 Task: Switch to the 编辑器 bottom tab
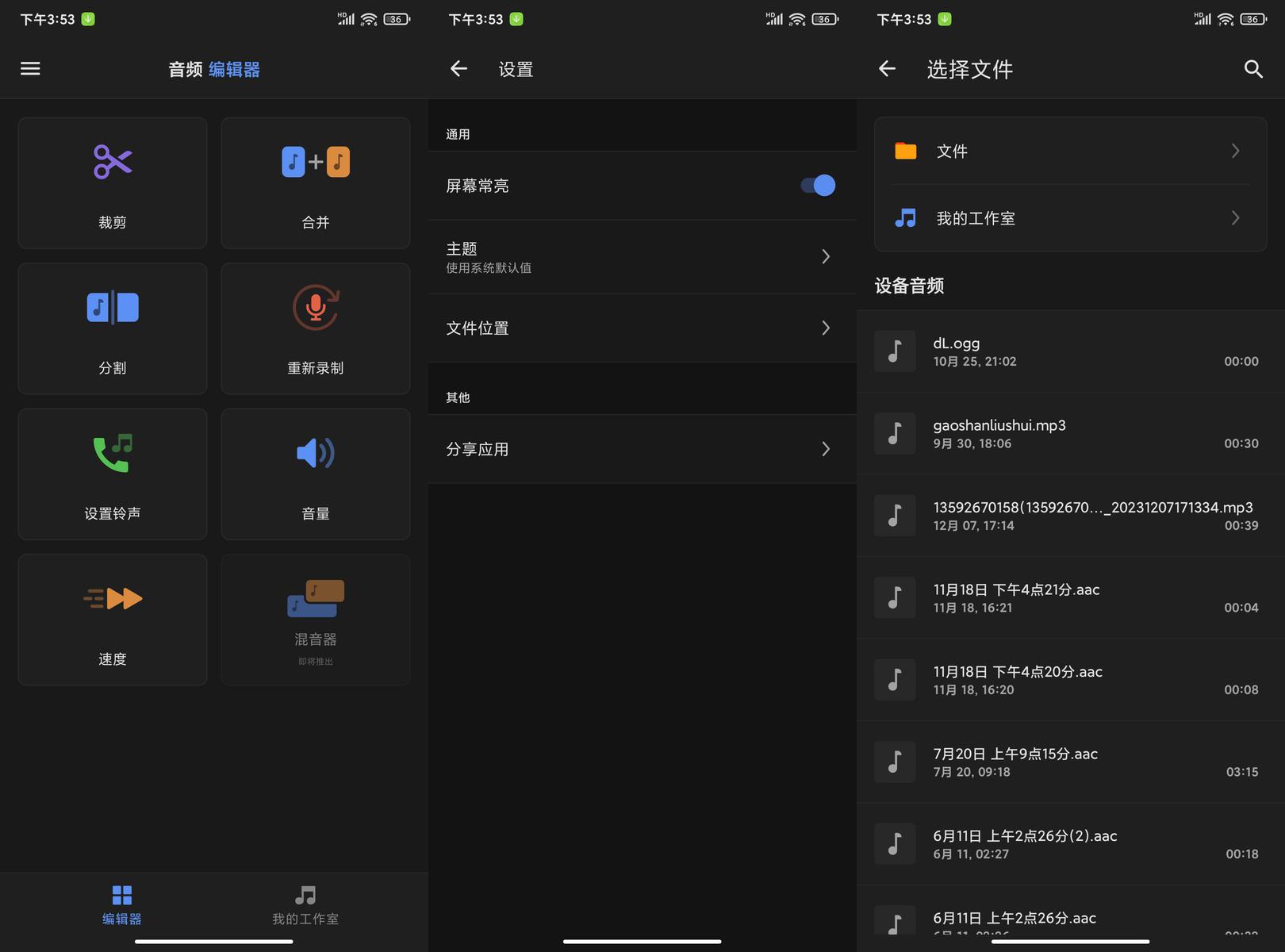(122, 905)
